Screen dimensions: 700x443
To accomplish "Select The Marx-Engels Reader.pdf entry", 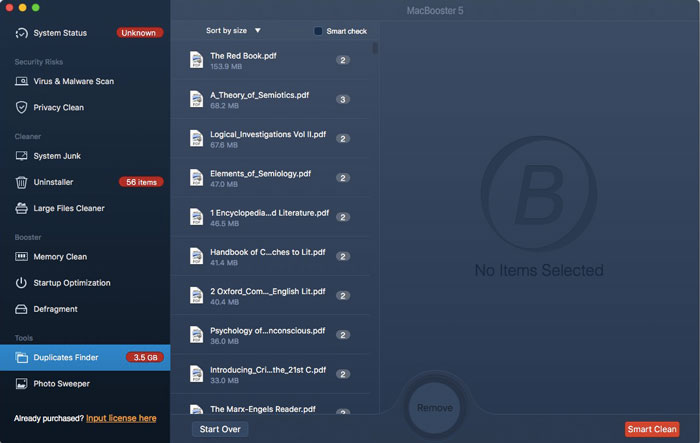I will (x=271, y=405).
